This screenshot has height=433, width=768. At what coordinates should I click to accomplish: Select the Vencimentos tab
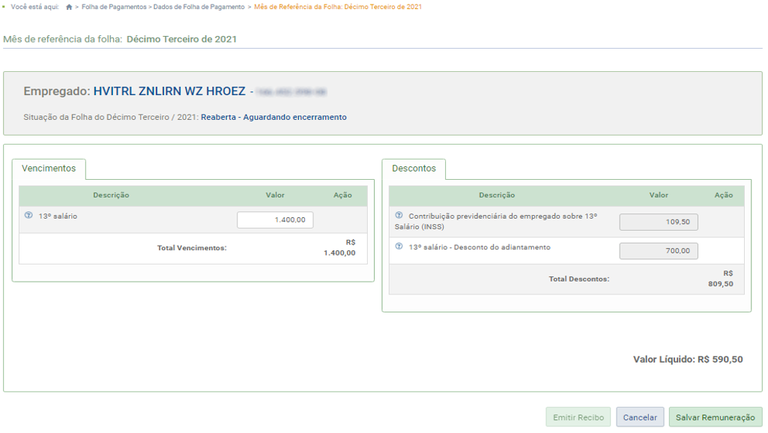coord(49,169)
